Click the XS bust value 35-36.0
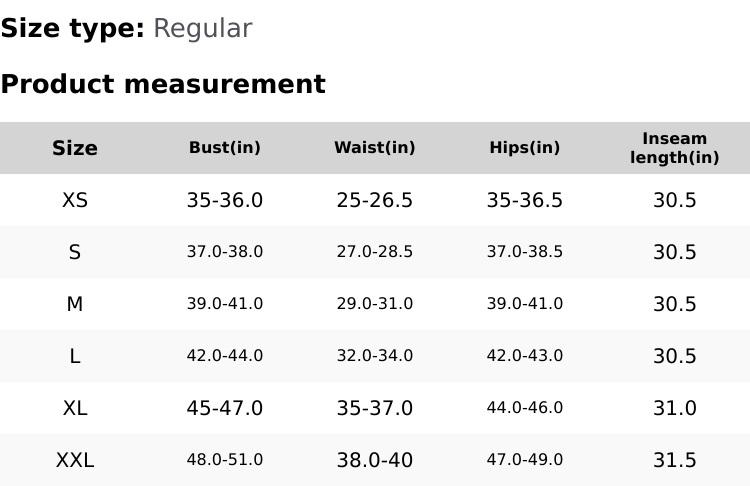Screen dimensions: 750x486 coord(225,200)
